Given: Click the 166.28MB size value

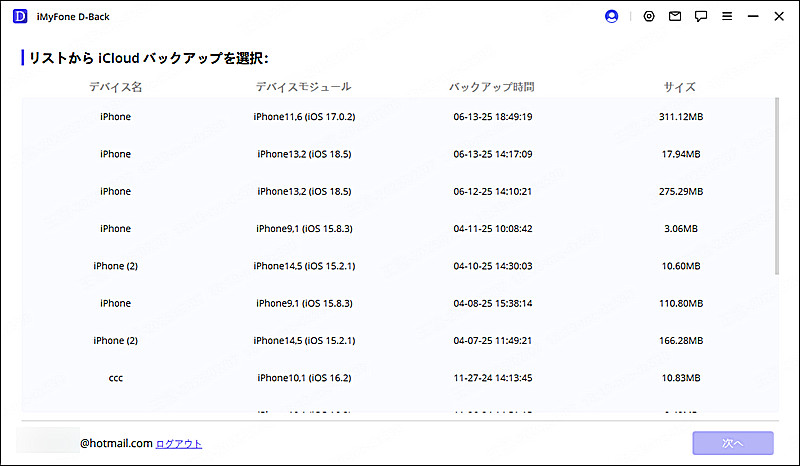Looking at the screenshot, I should pyautogui.click(x=681, y=340).
